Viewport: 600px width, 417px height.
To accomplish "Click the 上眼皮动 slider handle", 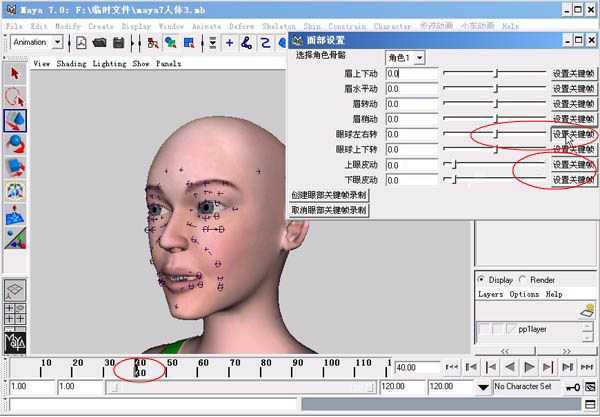I will click(454, 165).
